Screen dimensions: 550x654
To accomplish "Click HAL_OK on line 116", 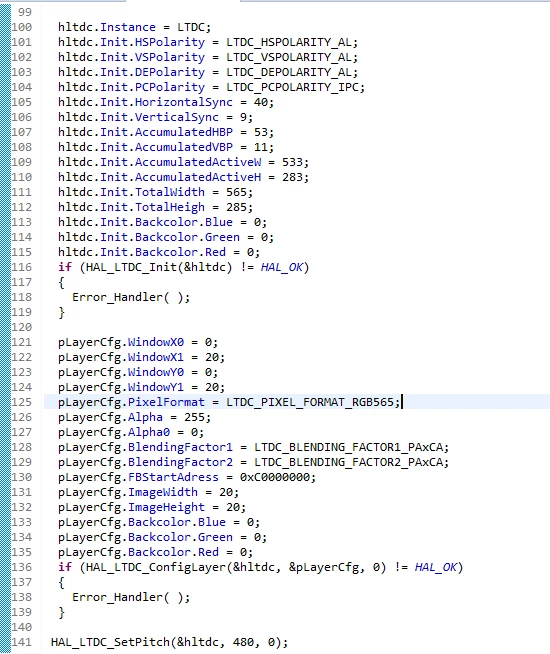I will 281,267.
